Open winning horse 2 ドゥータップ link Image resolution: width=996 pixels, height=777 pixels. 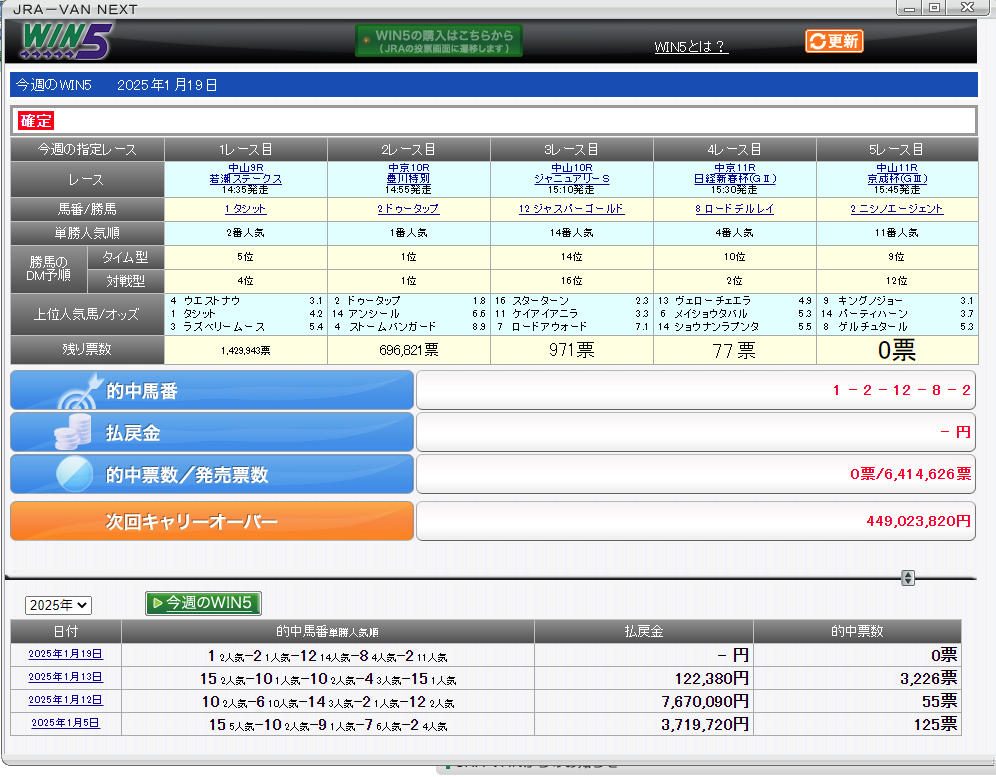(408, 209)
